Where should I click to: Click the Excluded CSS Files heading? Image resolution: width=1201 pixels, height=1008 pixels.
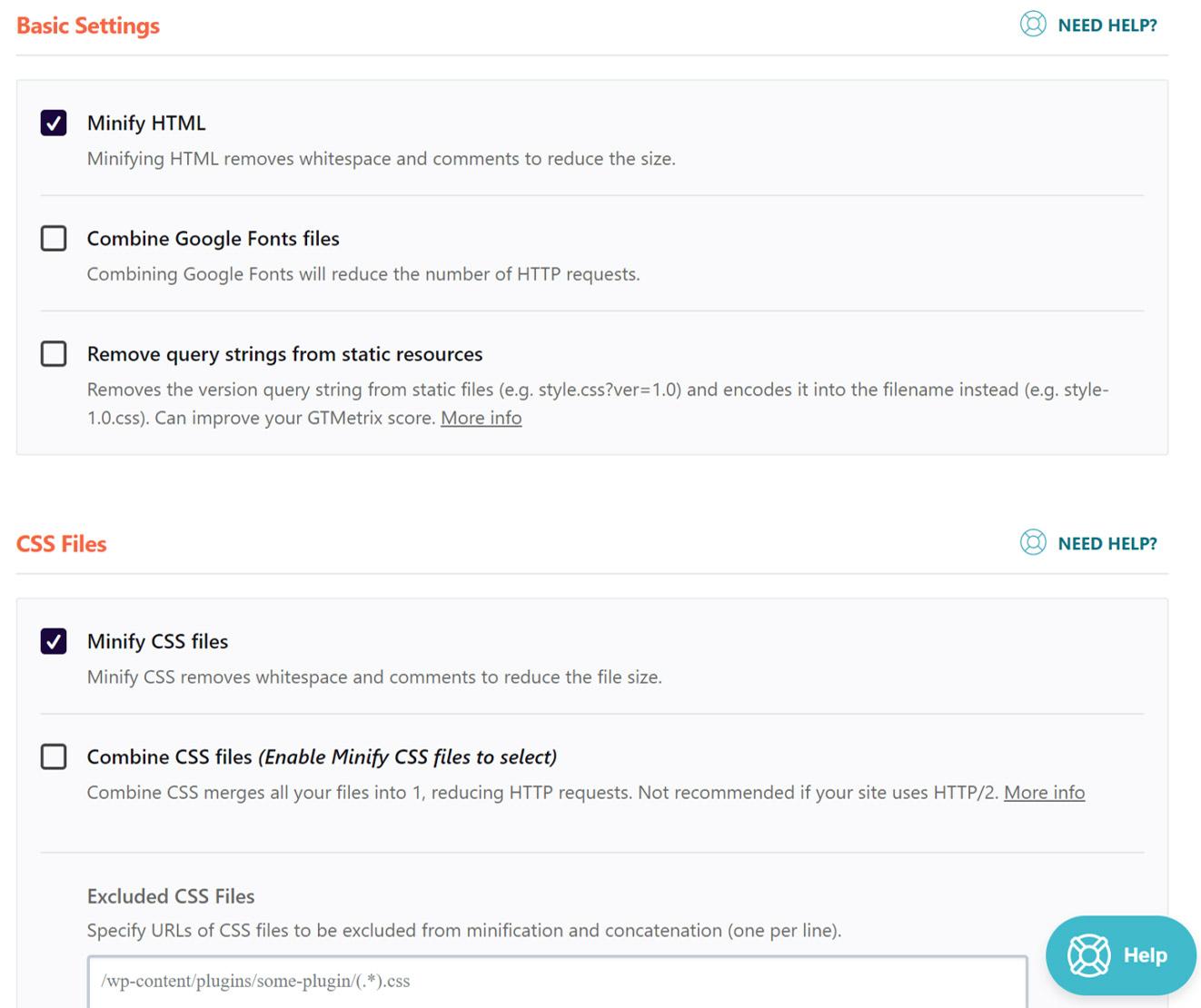171,896
